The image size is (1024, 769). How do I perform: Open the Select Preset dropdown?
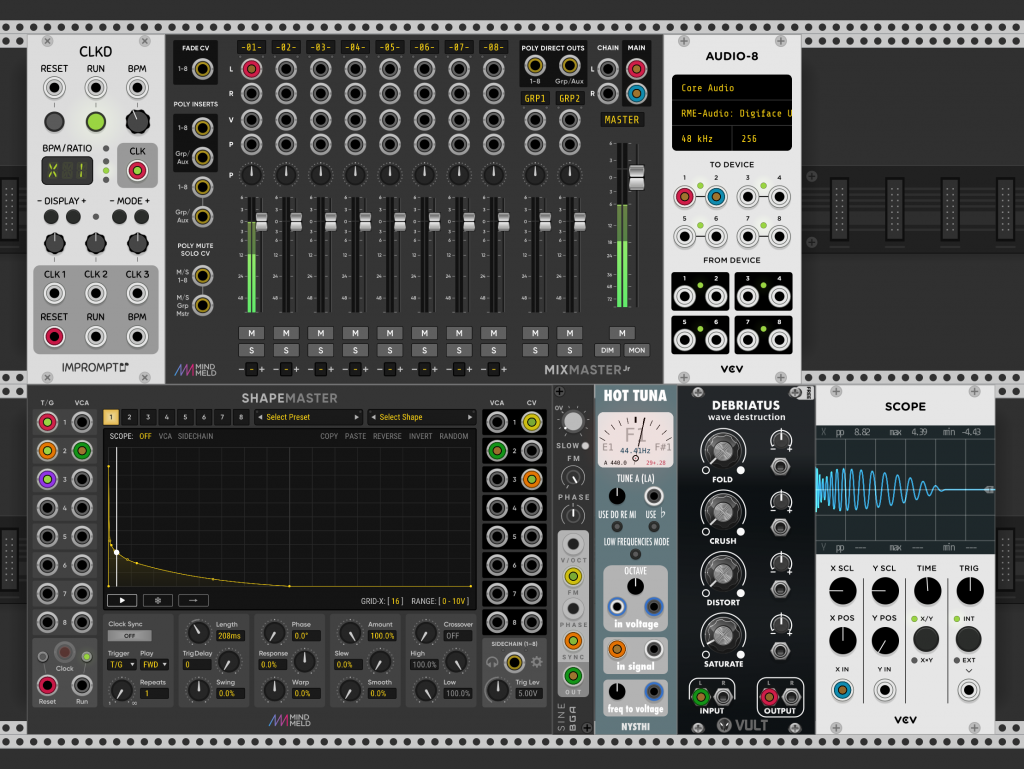(308, 417)
